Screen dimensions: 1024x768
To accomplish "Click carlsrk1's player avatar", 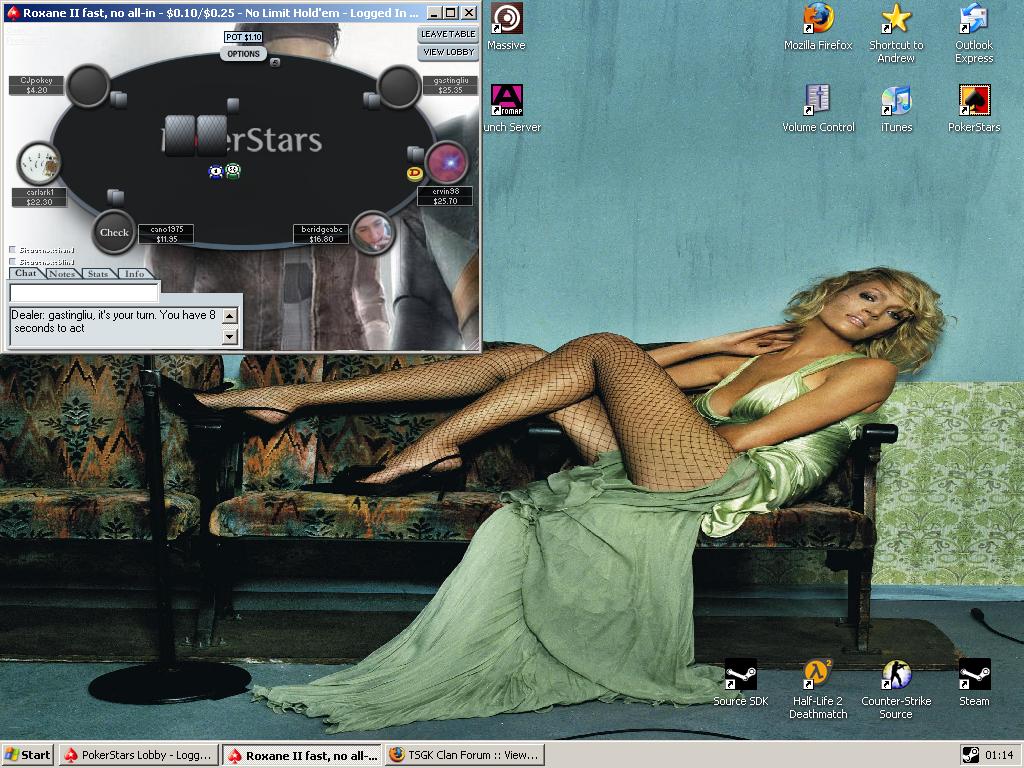I will [39, 163].
